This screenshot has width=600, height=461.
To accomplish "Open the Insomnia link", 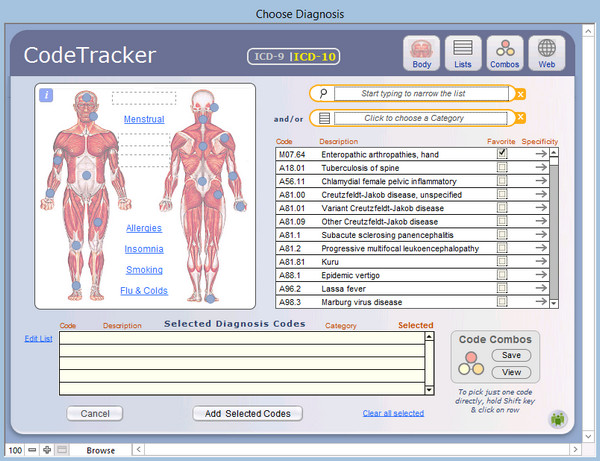I will point(144,249).
